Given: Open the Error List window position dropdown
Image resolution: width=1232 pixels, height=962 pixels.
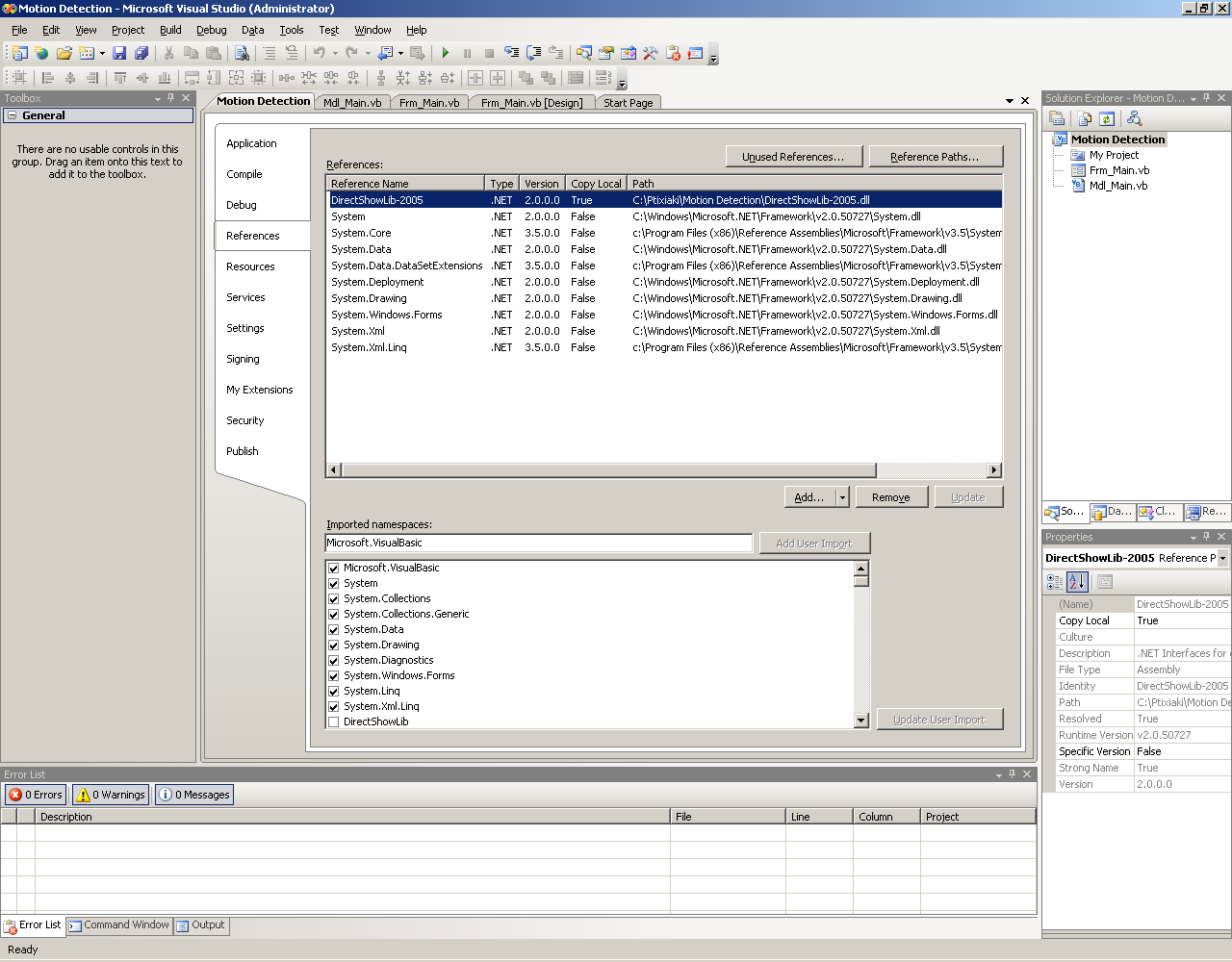Looking at the screenshot, I should (x=997, y=774).
